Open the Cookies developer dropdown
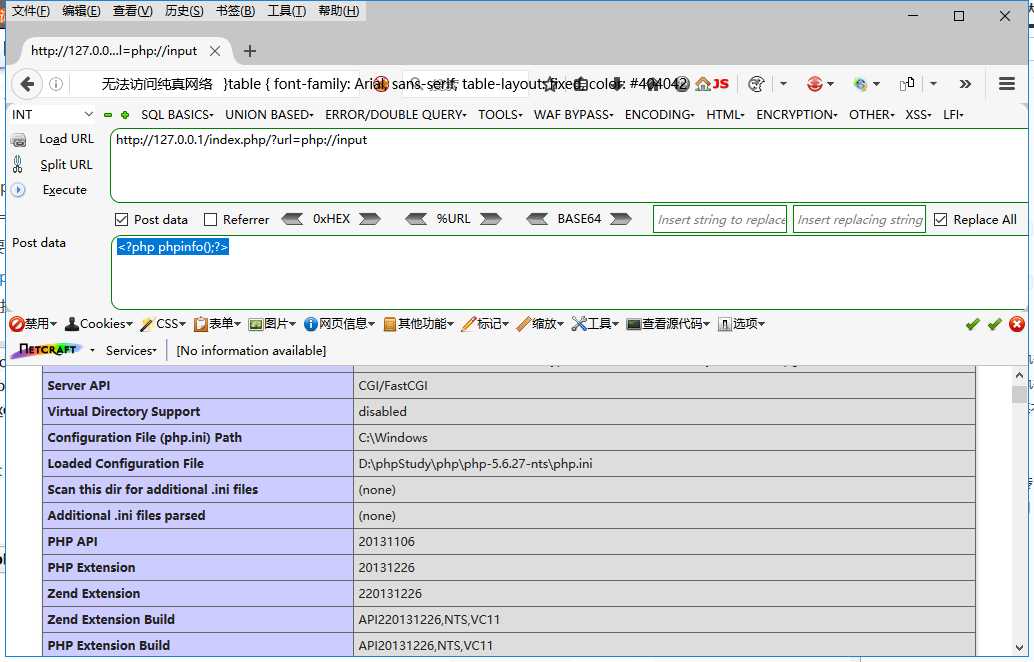1034x662 pixels. click(99, 324)
